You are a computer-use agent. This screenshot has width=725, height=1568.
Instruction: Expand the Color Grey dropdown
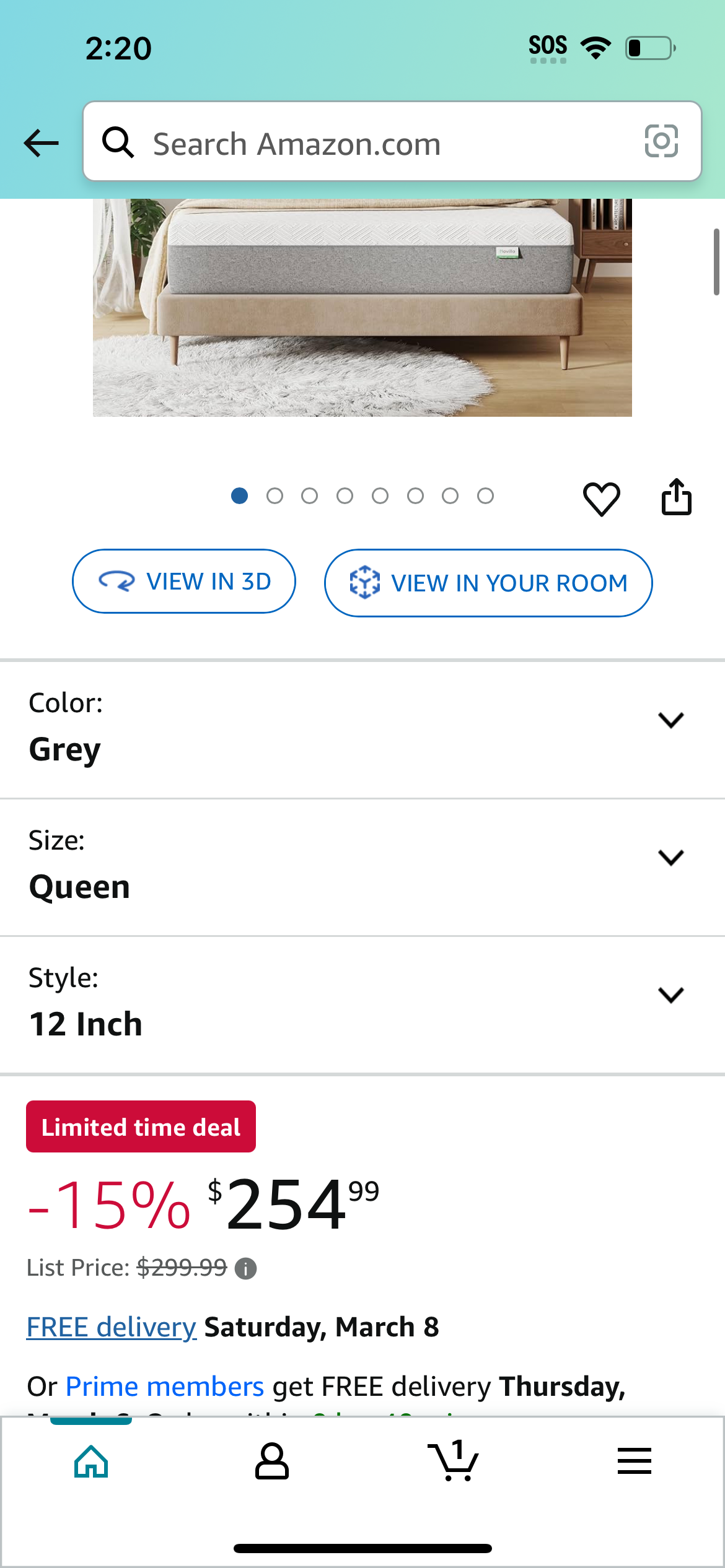(362, 730)
